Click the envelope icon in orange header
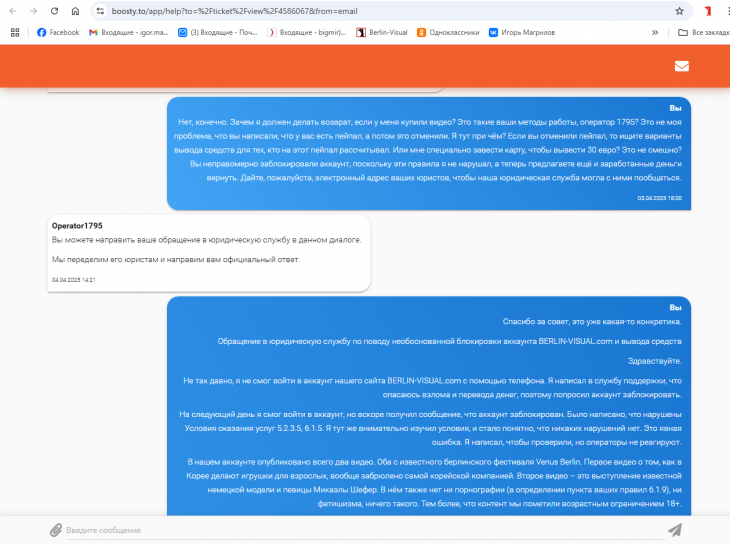 click(x=681, y=66)
